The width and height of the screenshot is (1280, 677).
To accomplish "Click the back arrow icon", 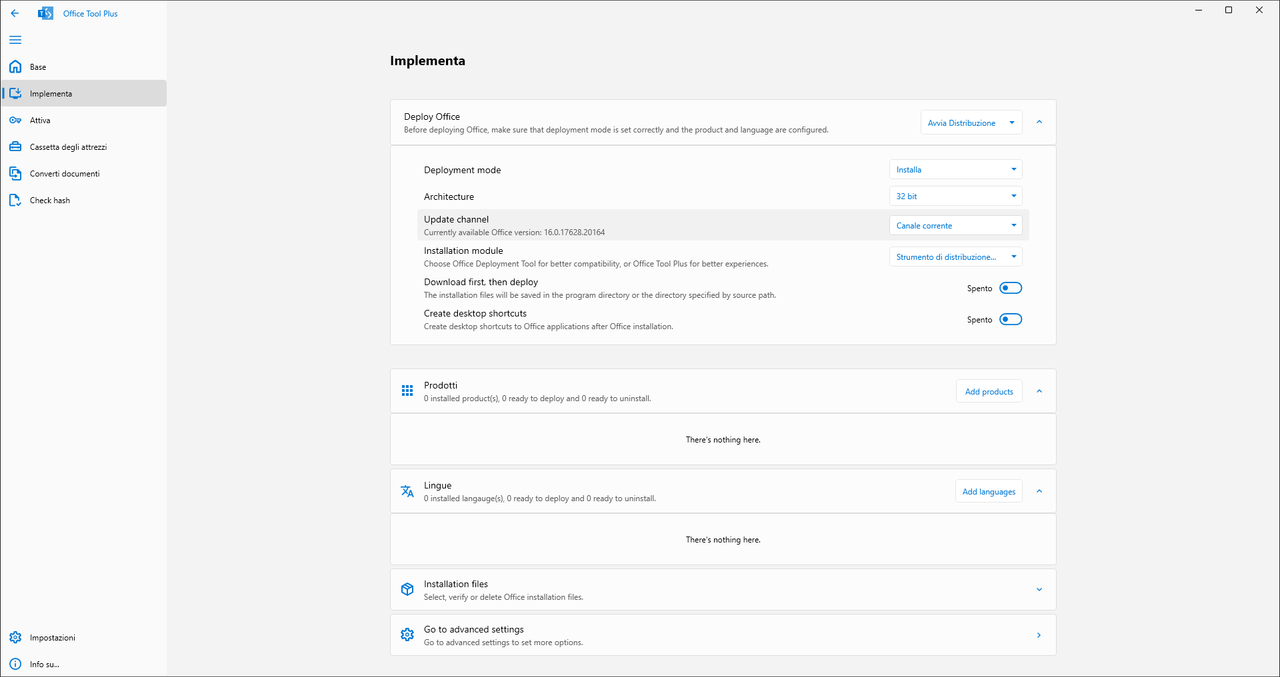I will coord(15,13).
